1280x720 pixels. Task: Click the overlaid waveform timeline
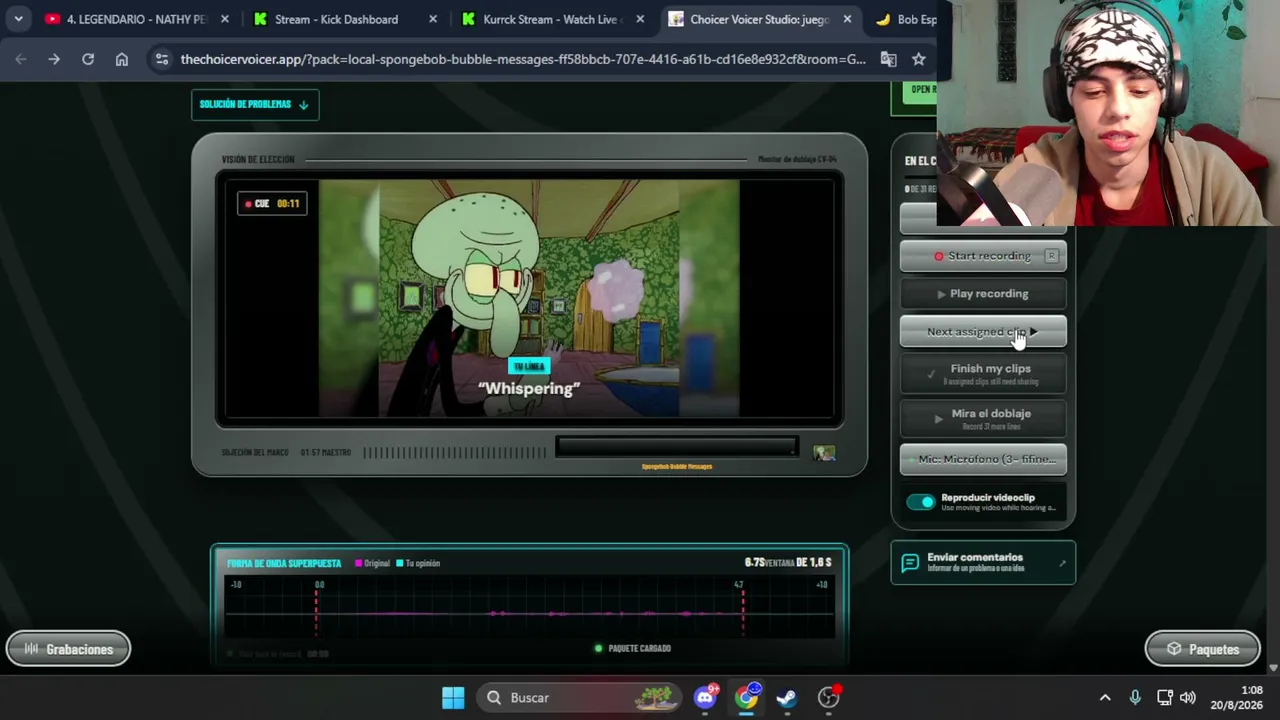pos(529,608)
